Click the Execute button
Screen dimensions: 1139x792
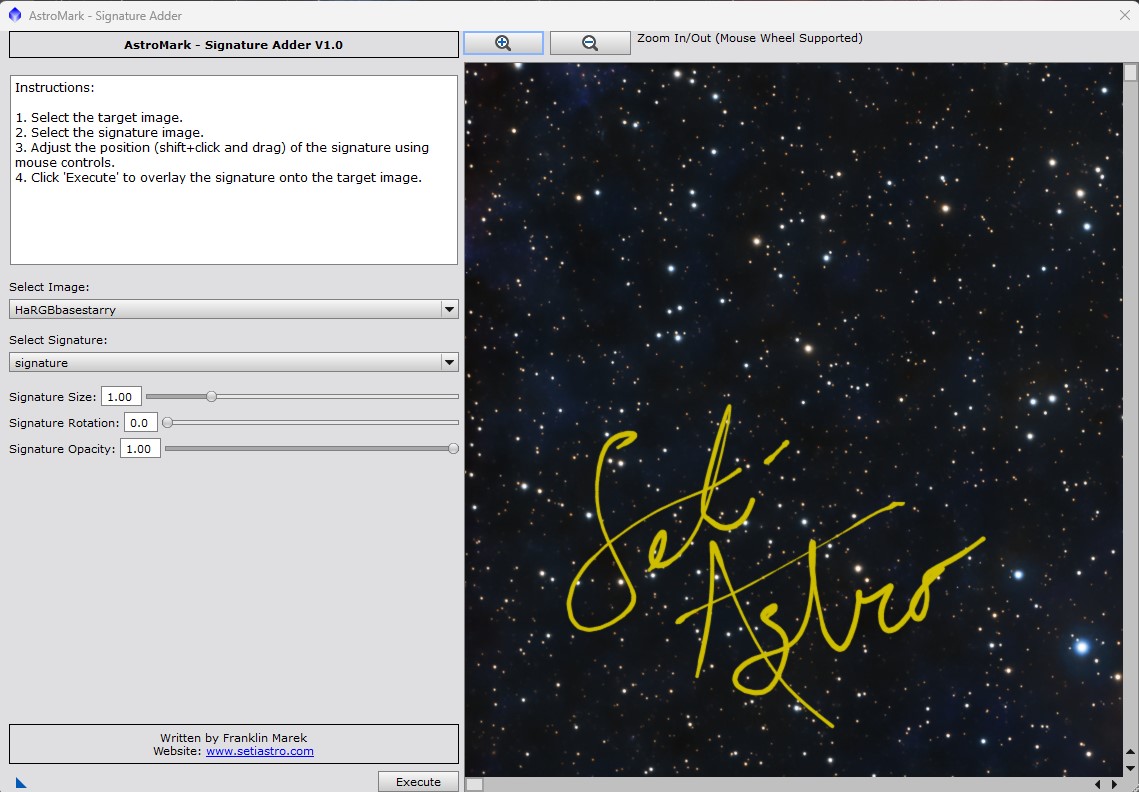coord(418,782)
